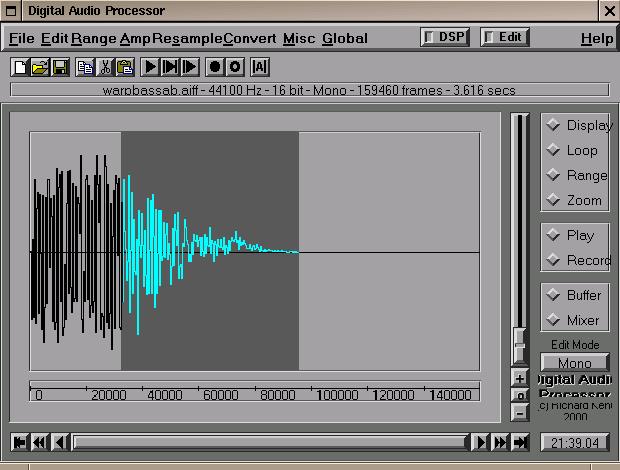This screenshot has width=620, height=470.
Task: Save using the floppy disk icon
Action: 60,67
